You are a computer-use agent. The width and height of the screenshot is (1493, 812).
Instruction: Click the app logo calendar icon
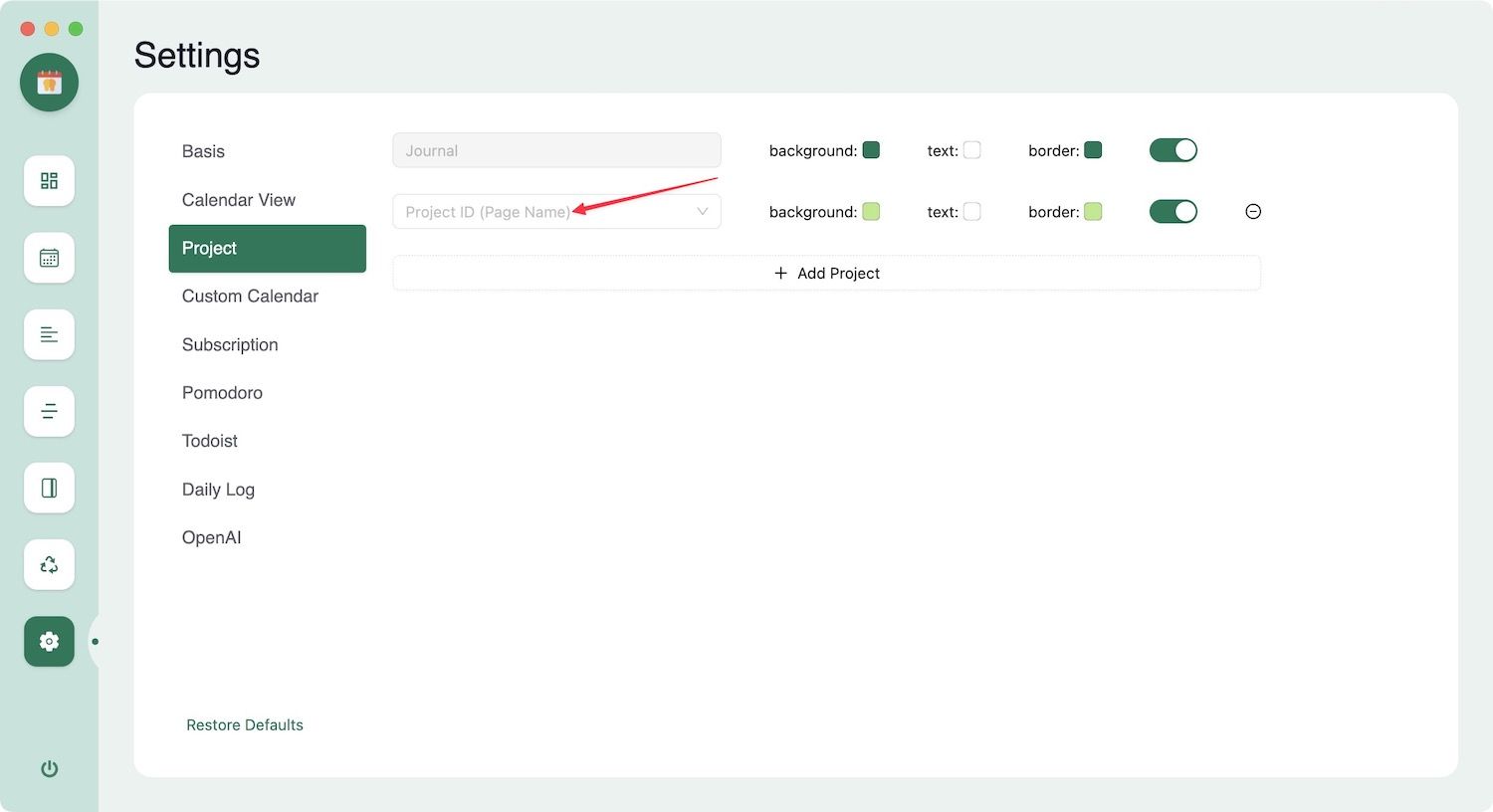(49, 83)
